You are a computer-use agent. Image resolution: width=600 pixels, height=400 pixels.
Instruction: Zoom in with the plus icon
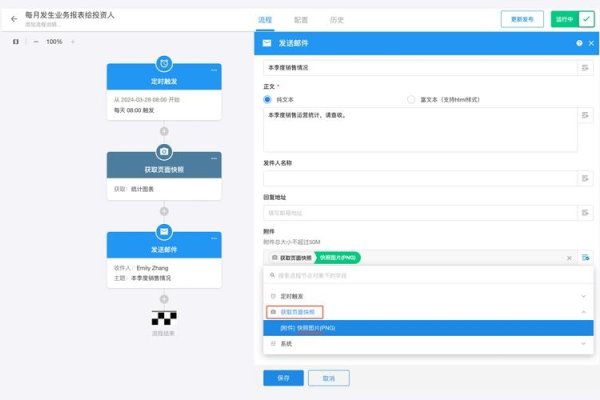point(73,41)
